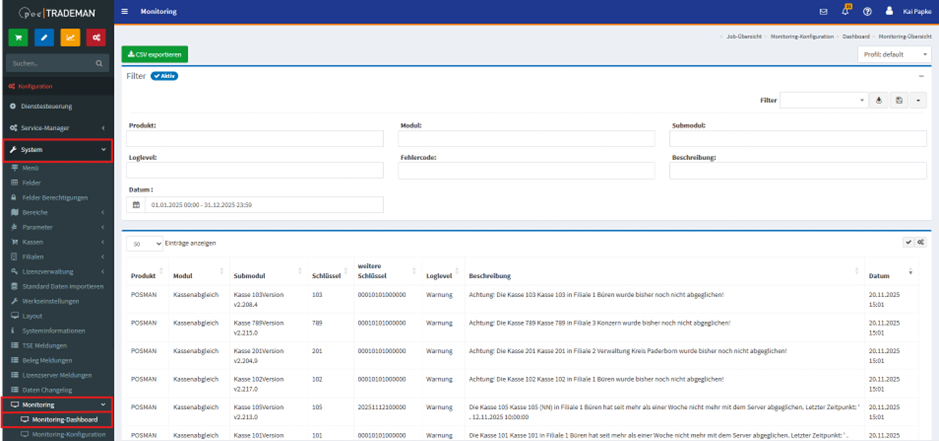Open Felder Berechtigungen in sidebar
Screen dimensions: 939x441
[55, 197]
